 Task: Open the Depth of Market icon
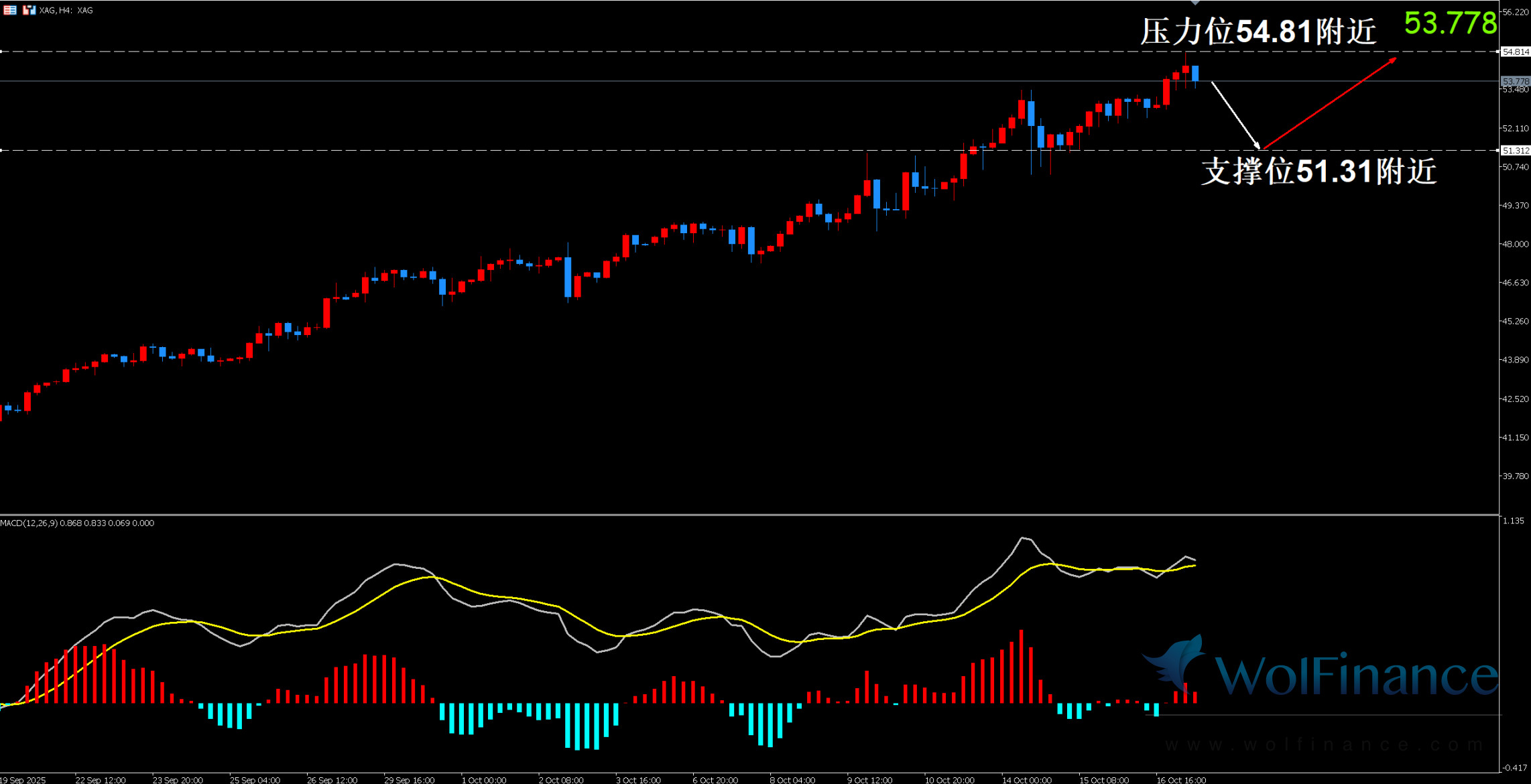9,10
